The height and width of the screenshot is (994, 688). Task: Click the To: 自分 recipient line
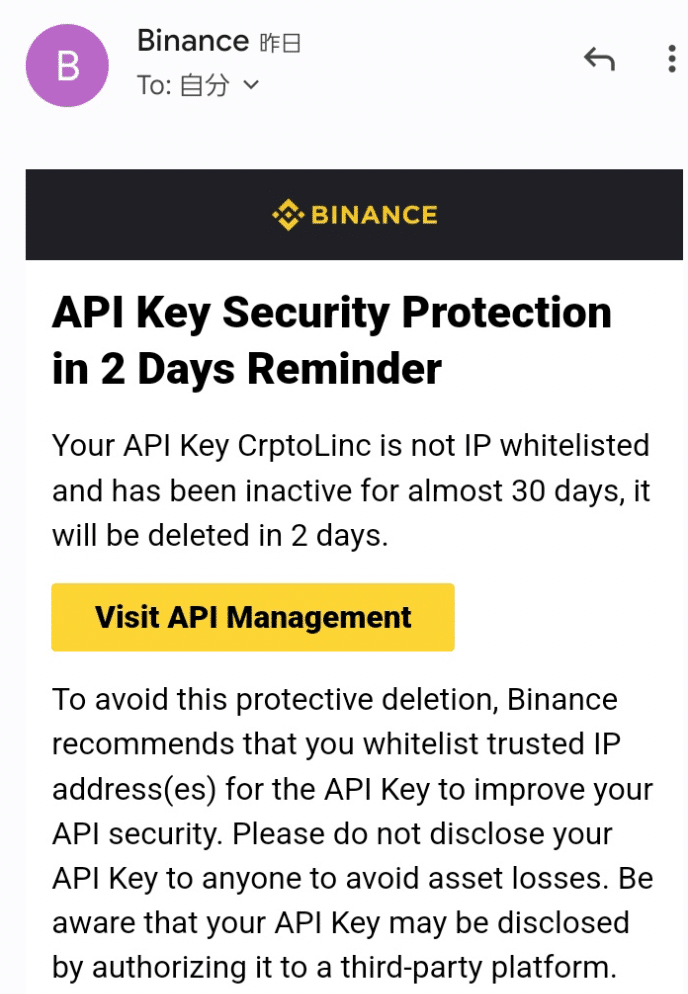(198, 85)
